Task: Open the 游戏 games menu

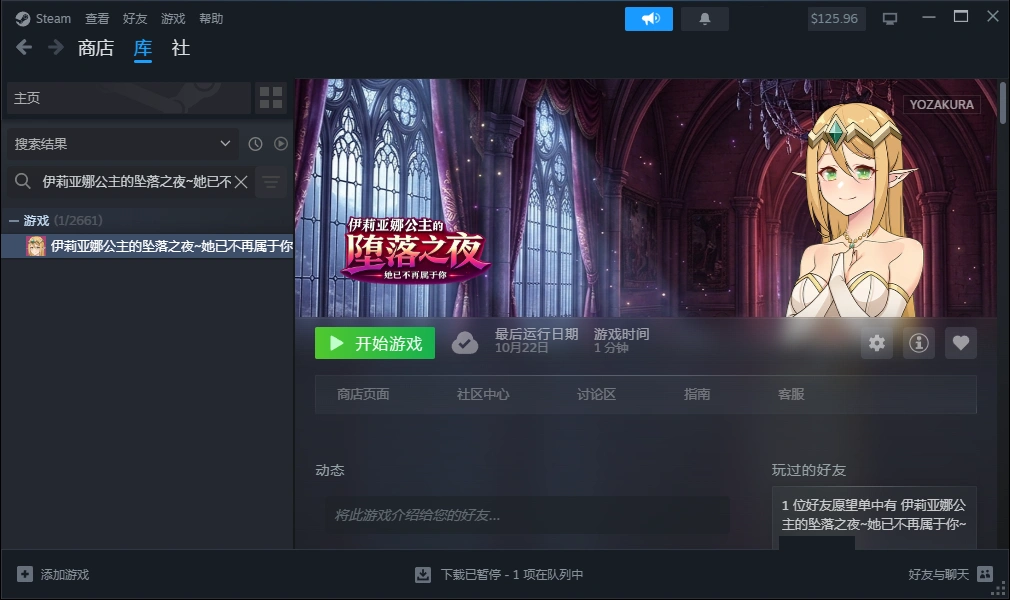Action: (173, 19)
